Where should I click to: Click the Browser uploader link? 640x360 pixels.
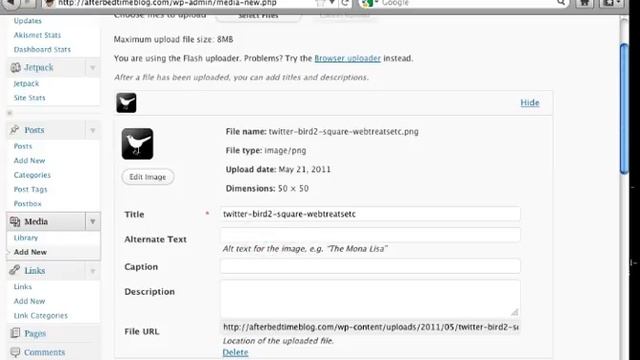pos(347,58)
